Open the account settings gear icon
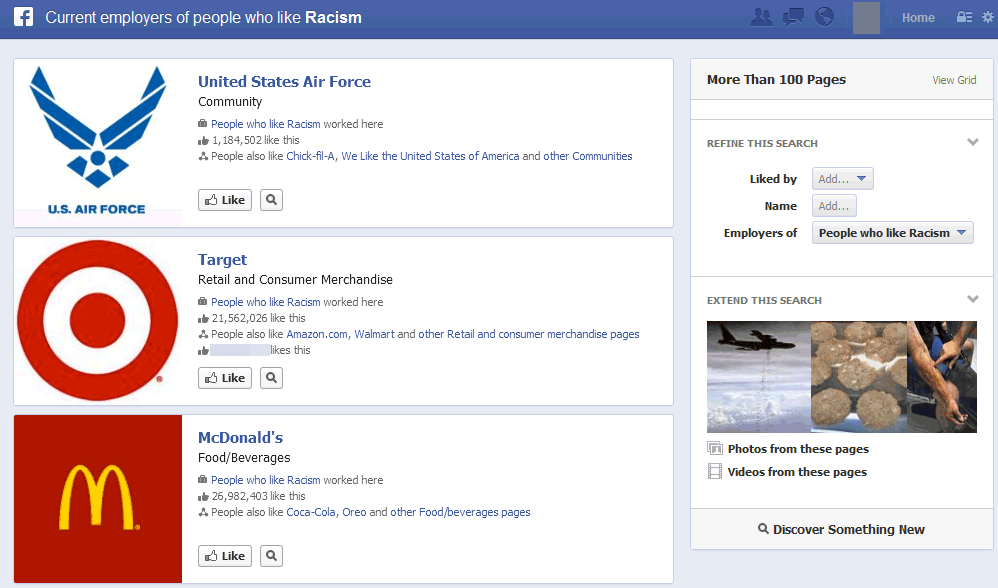 (x=987, y=17)
